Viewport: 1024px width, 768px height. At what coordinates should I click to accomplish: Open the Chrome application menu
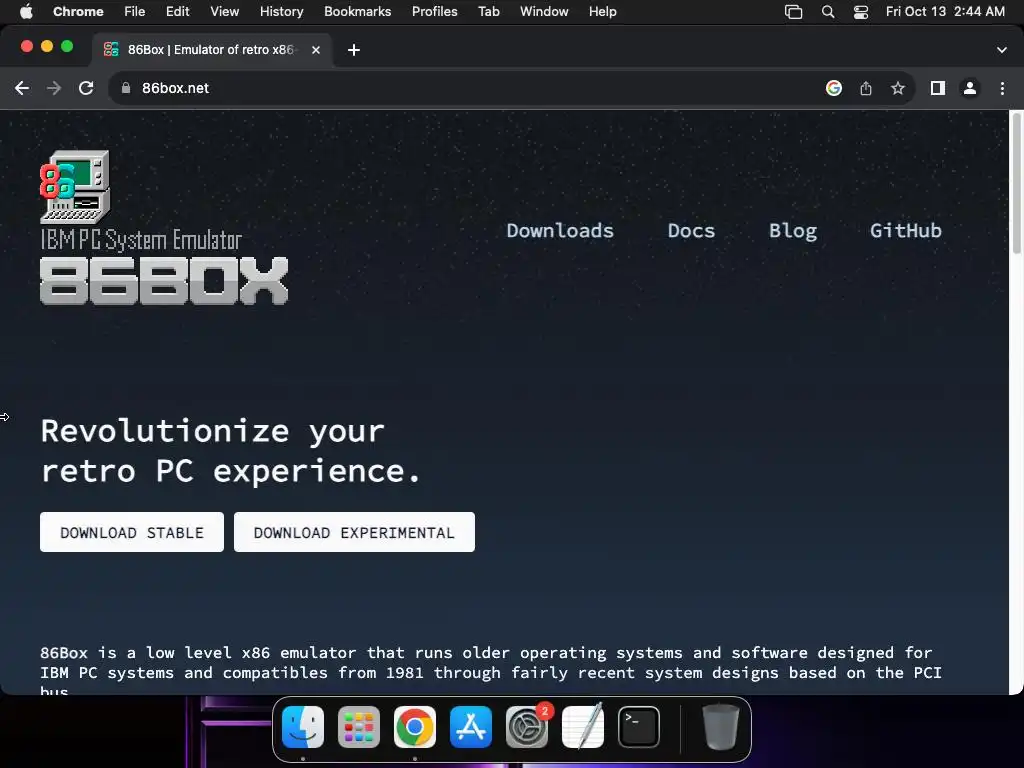tap(78, 12)
